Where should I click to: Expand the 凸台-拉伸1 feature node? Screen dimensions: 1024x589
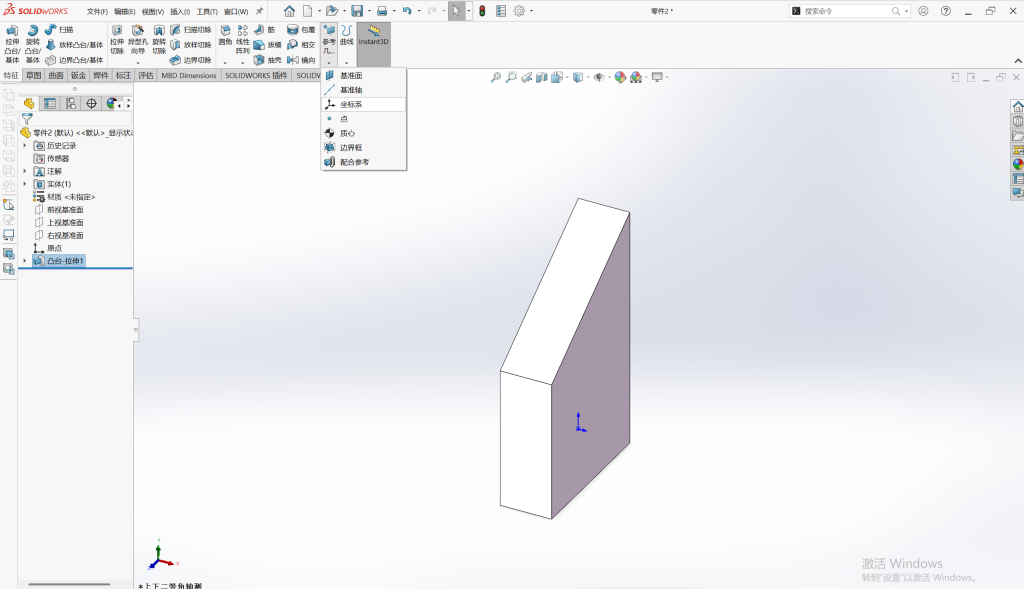click(x=25, y=261)
